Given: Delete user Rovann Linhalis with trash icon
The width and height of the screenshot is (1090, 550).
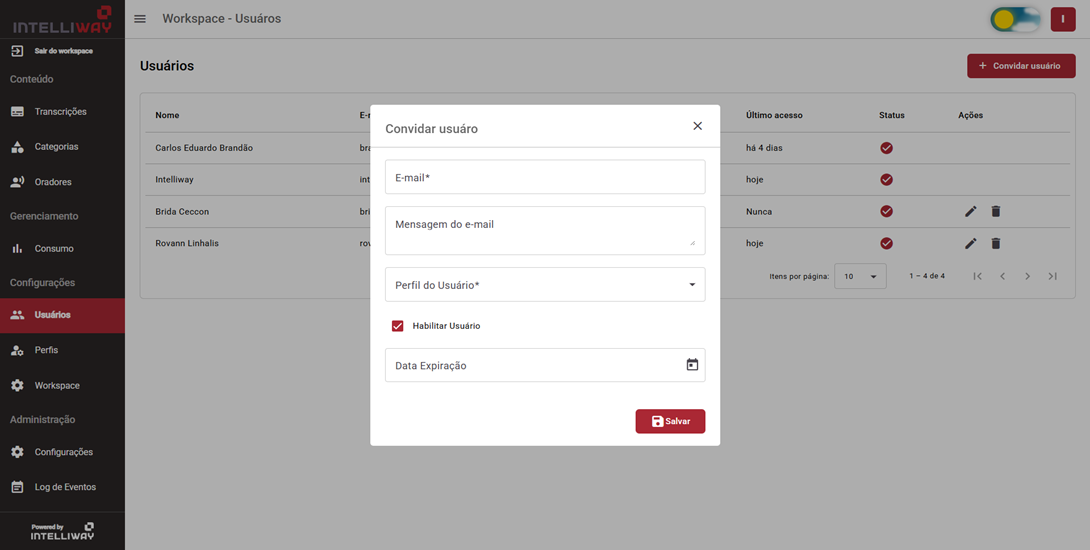Looking at the screenshot, I should 995,244.
